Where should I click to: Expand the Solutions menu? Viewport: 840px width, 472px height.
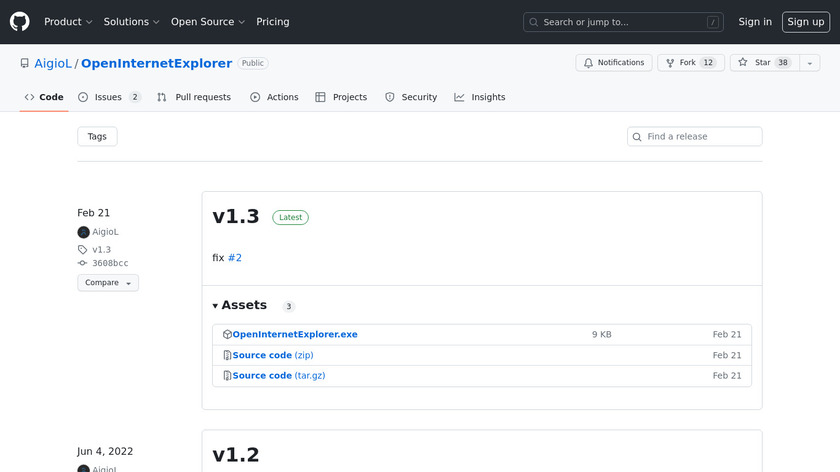click(x=131, y=21)
